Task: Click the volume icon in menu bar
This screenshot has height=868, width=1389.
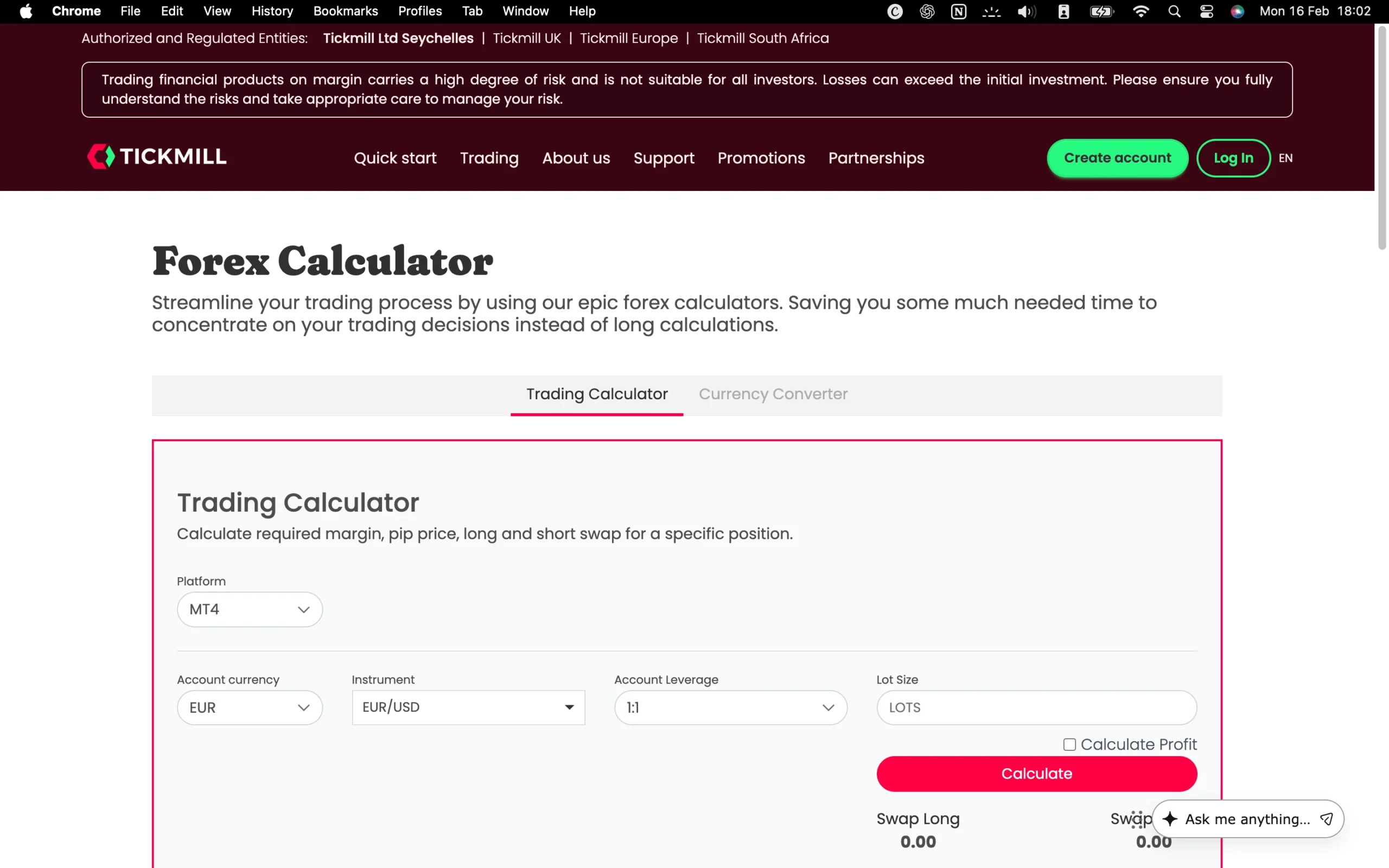Action: [x=1026, y=11]
